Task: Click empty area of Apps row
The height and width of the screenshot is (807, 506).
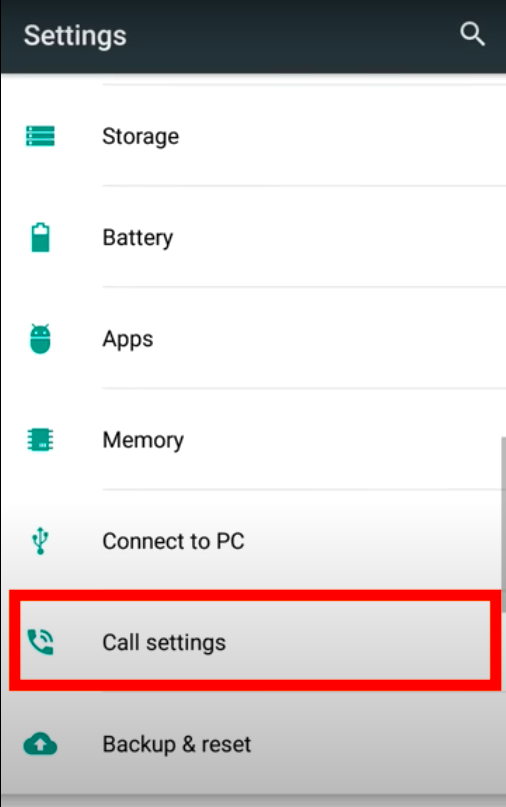Action: (x=329, y=340)
